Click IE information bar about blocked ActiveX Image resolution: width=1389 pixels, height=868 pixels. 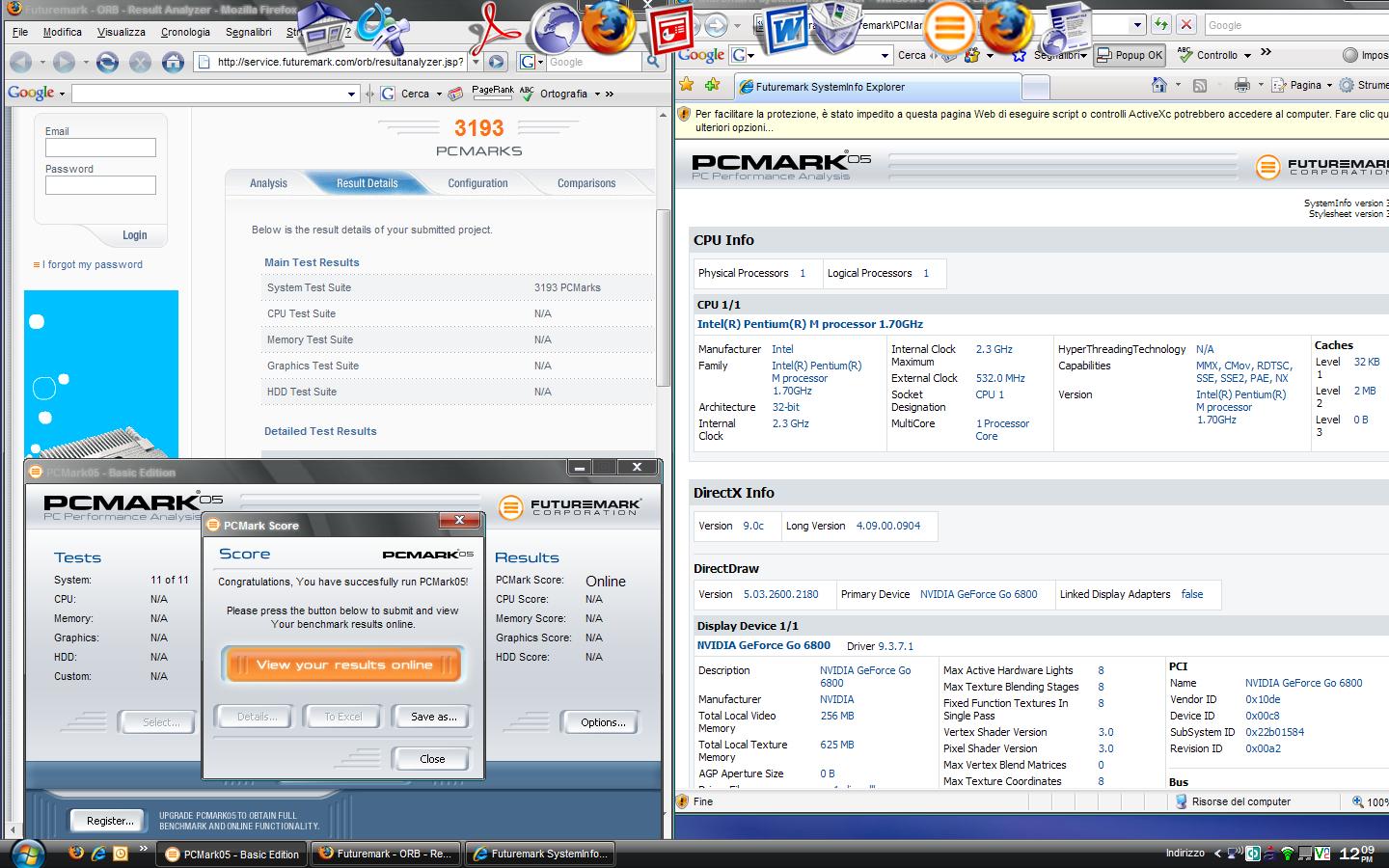1032,121
